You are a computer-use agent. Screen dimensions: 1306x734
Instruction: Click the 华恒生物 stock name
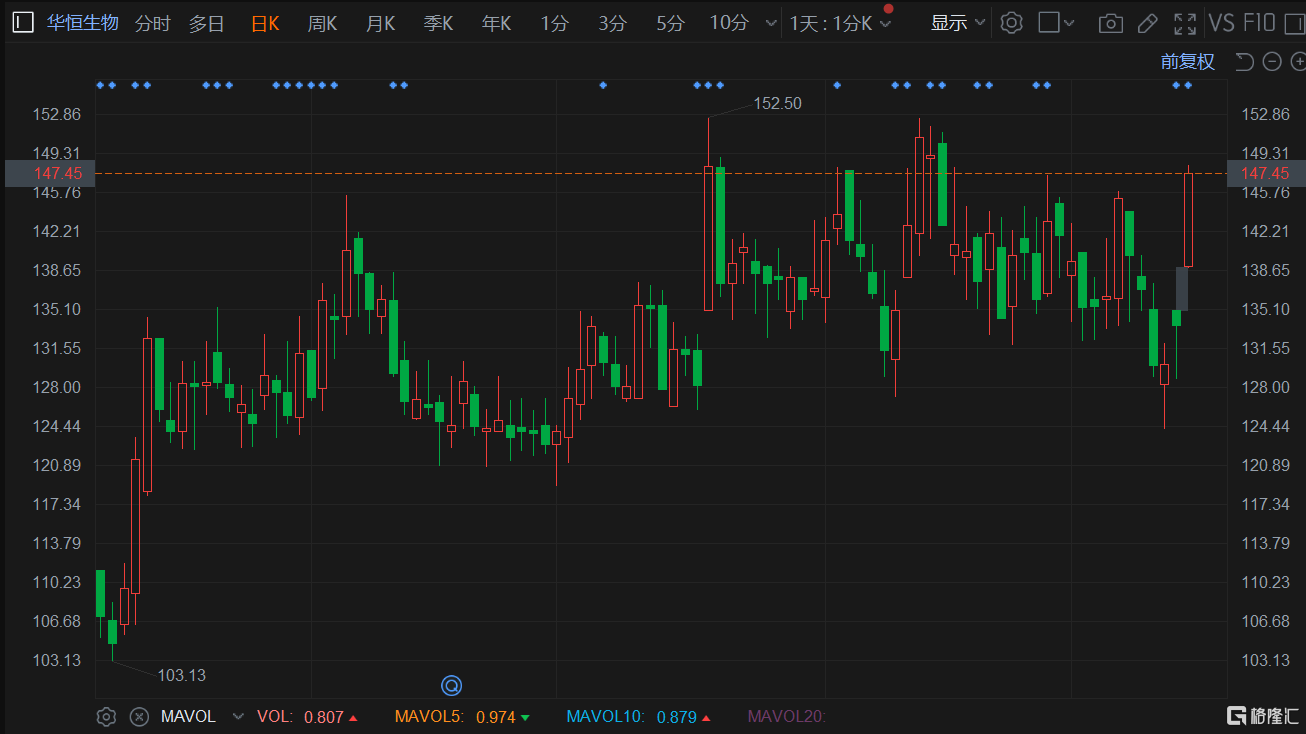tap(83, 23)
